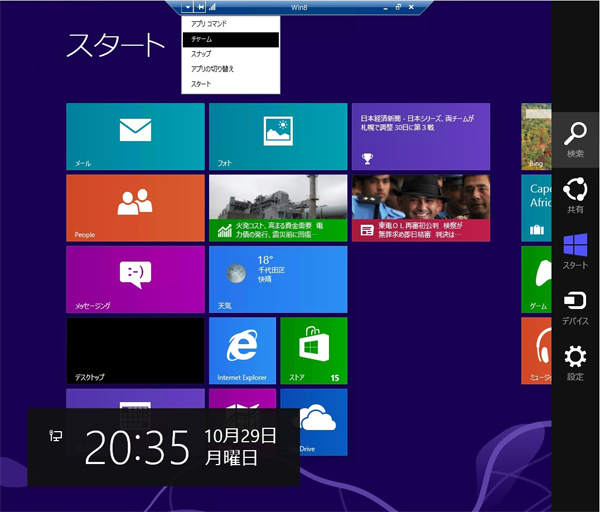Open the finance tile with 火発コスト headline
Screen dimensions: 600x512
(278, 208)
